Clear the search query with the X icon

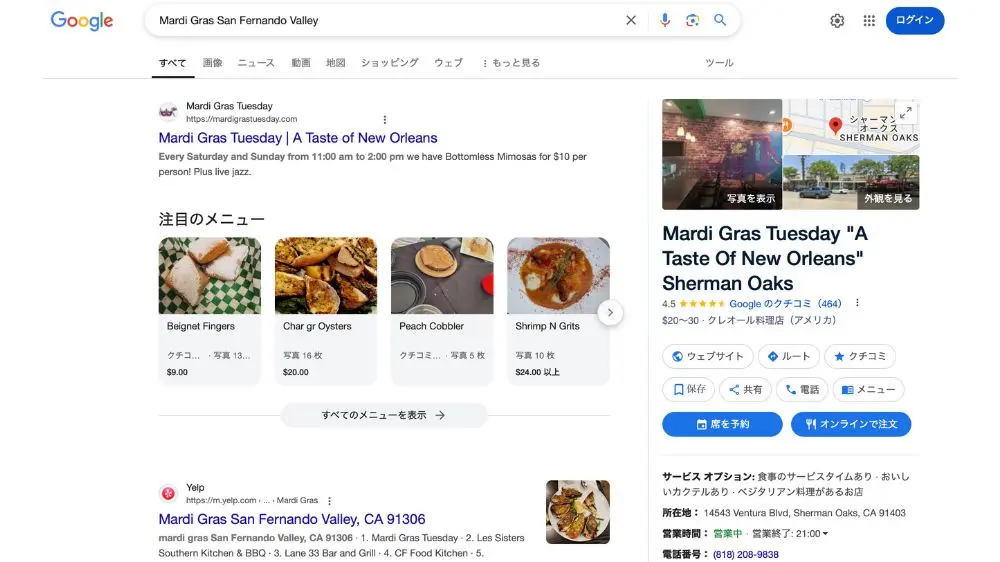coord(631,20)
